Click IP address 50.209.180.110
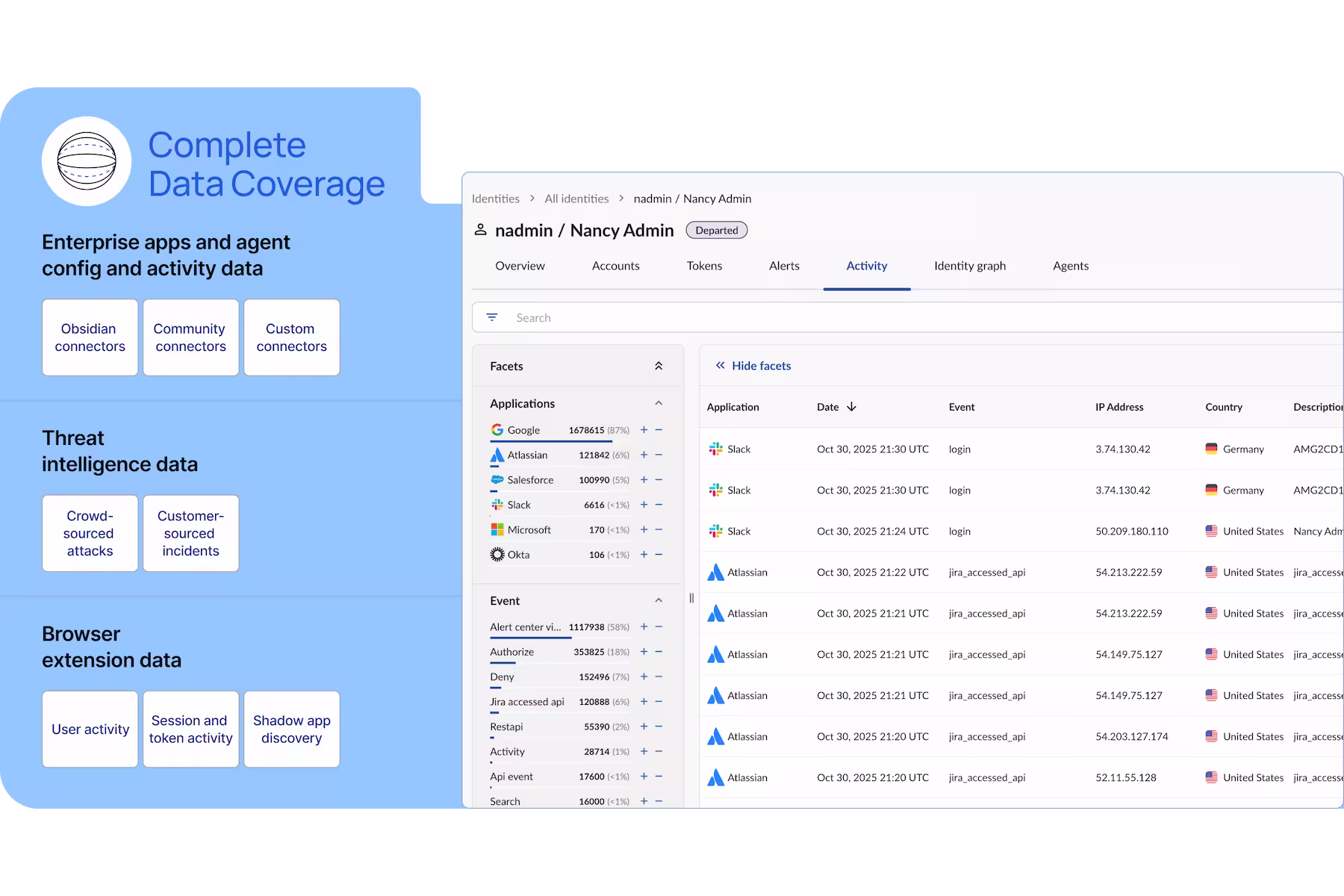 point(1132,531)
